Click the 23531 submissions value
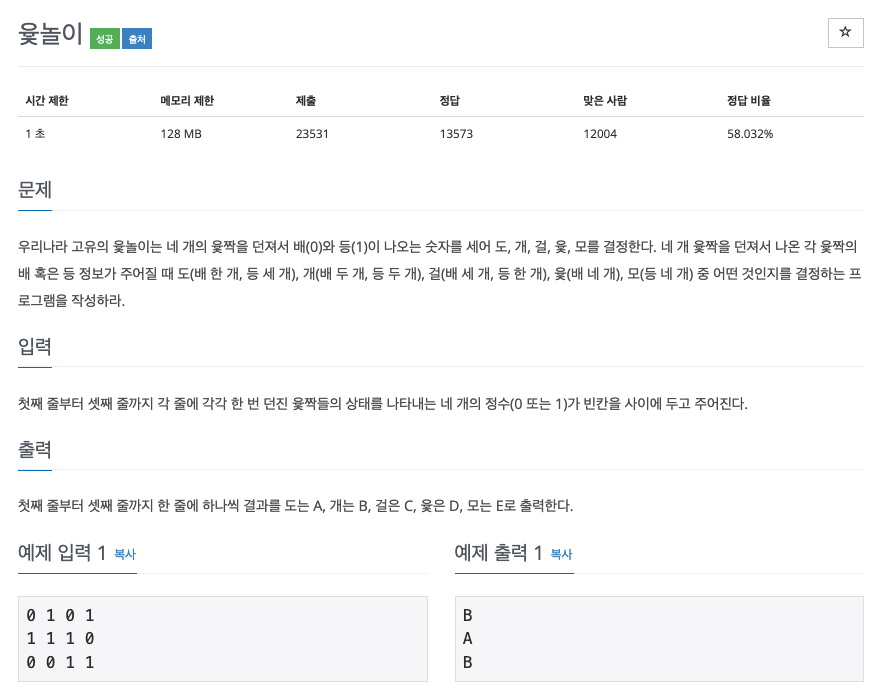This screenshot has height=694, width=880. (x=312, y=134)
